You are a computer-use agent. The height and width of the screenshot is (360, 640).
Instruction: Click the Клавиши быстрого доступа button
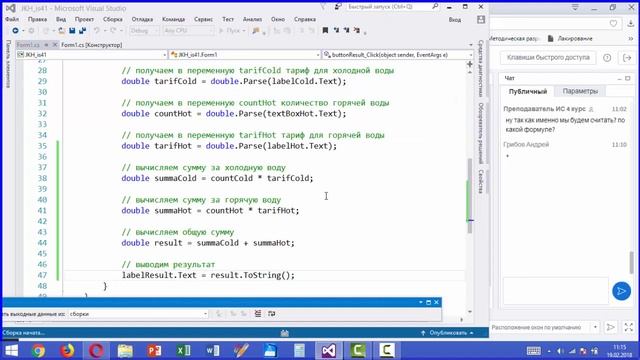tap(548, 58)
